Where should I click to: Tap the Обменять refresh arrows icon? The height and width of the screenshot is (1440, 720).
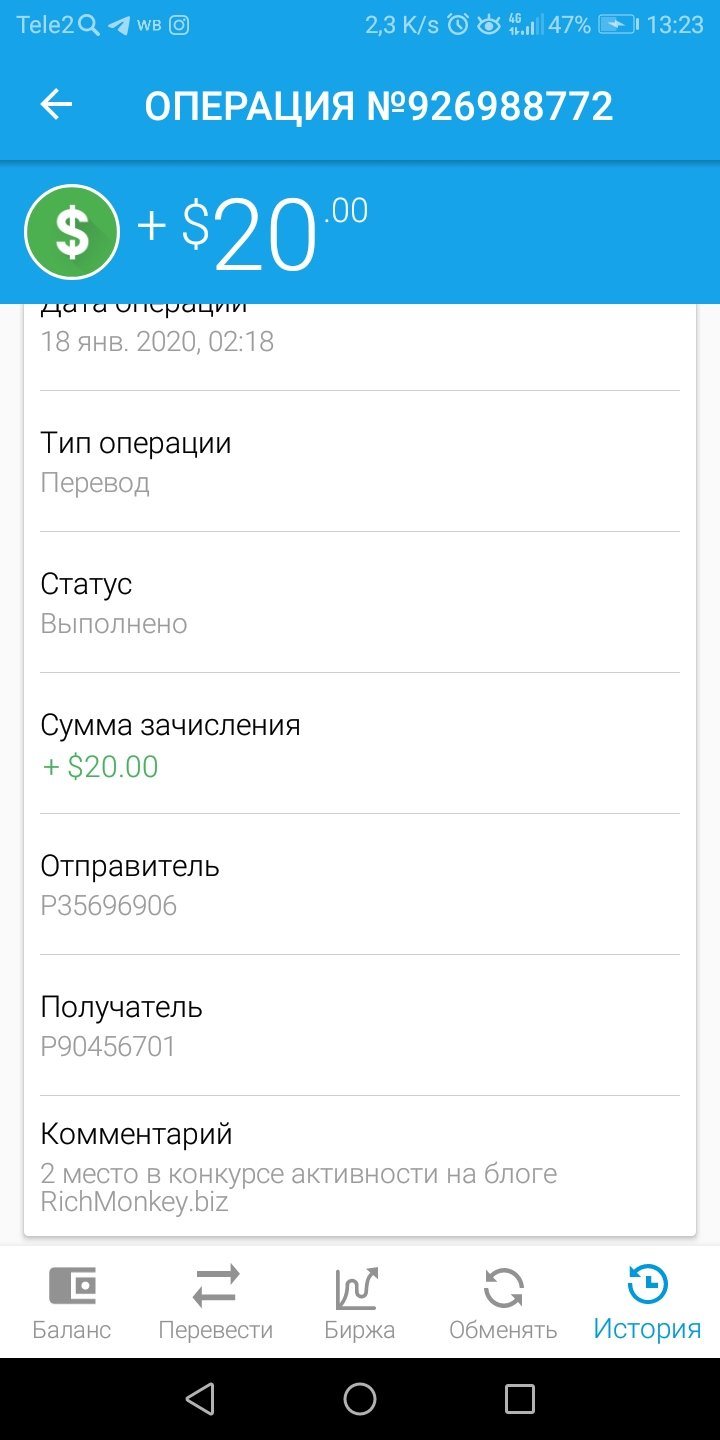pyautogui.click(x=503, y=1287)
